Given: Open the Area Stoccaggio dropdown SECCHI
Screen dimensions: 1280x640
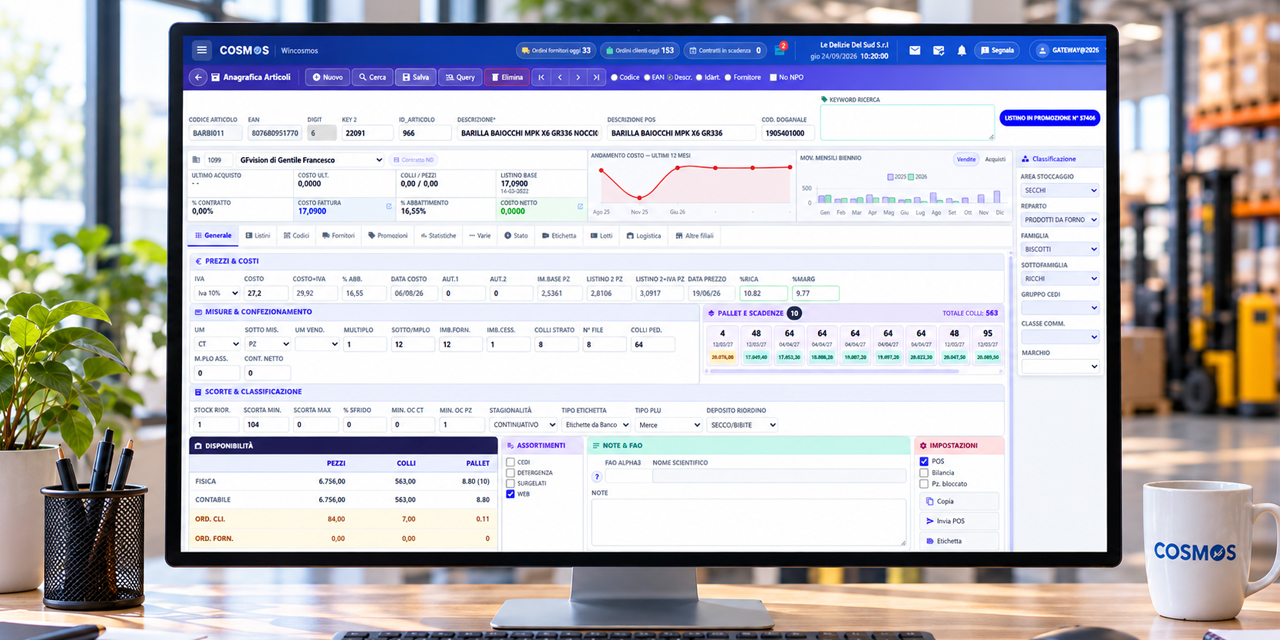Looking at the screenshot, I should point(1060,190).
